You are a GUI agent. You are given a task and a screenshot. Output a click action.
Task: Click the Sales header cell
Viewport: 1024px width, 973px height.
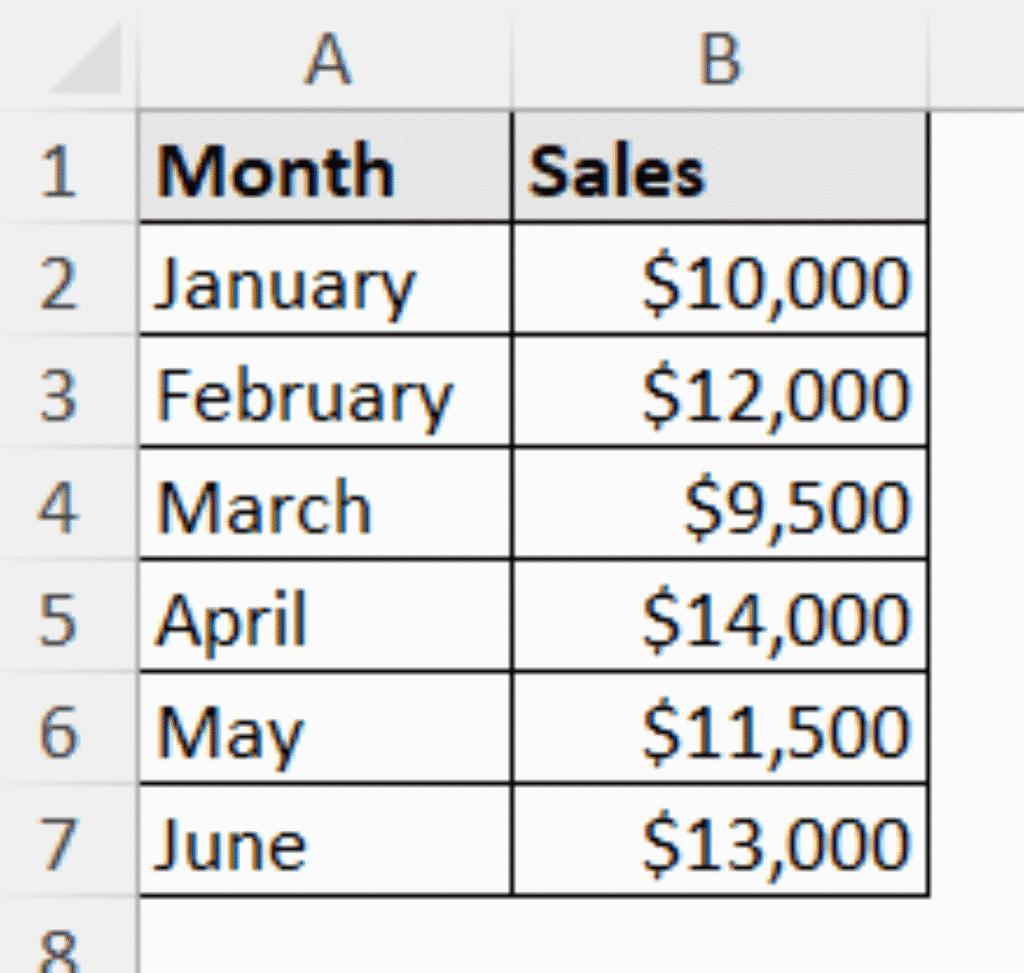click(x=719, y=169)
